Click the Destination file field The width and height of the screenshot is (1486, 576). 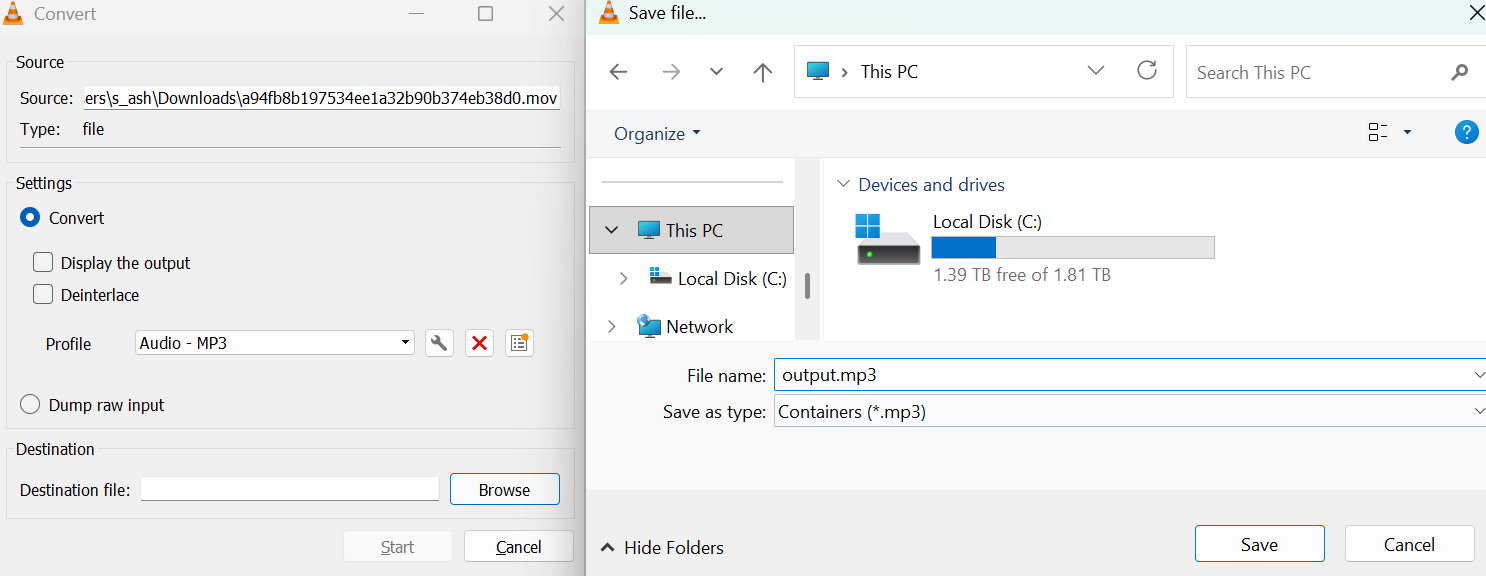click(290, 489)
